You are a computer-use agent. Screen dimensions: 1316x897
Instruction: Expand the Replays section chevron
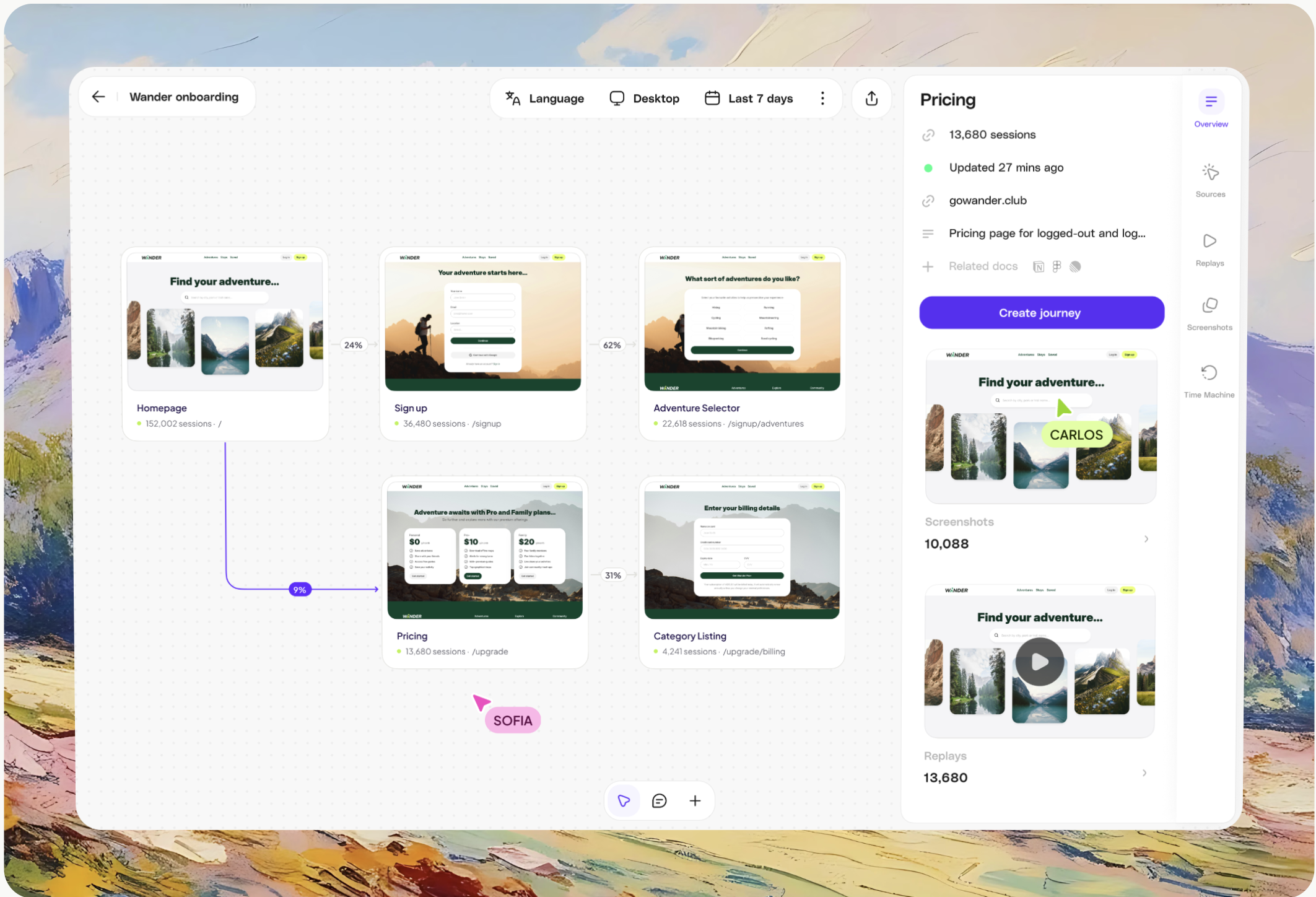pyautogui.click(x=1144, y=772)
